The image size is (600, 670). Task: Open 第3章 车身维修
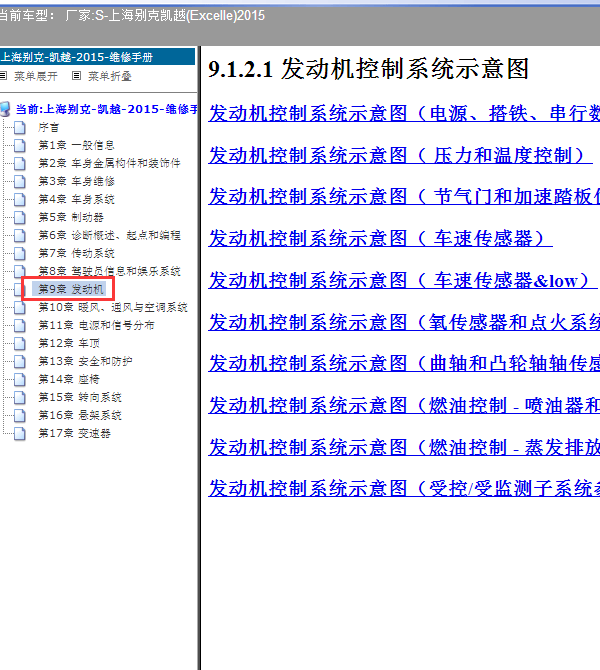tap(76, 181)
